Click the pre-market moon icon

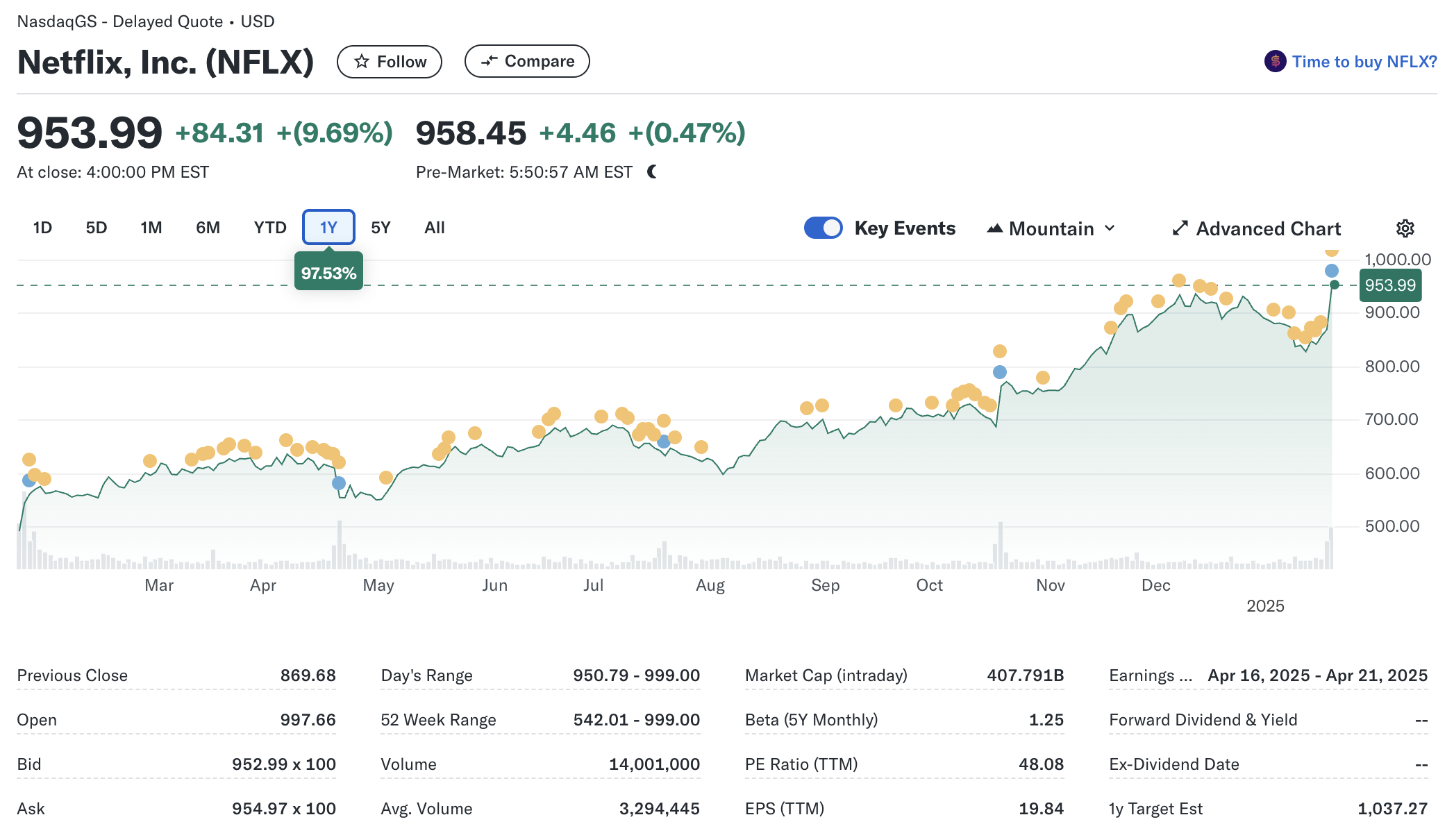click(652, 171)
